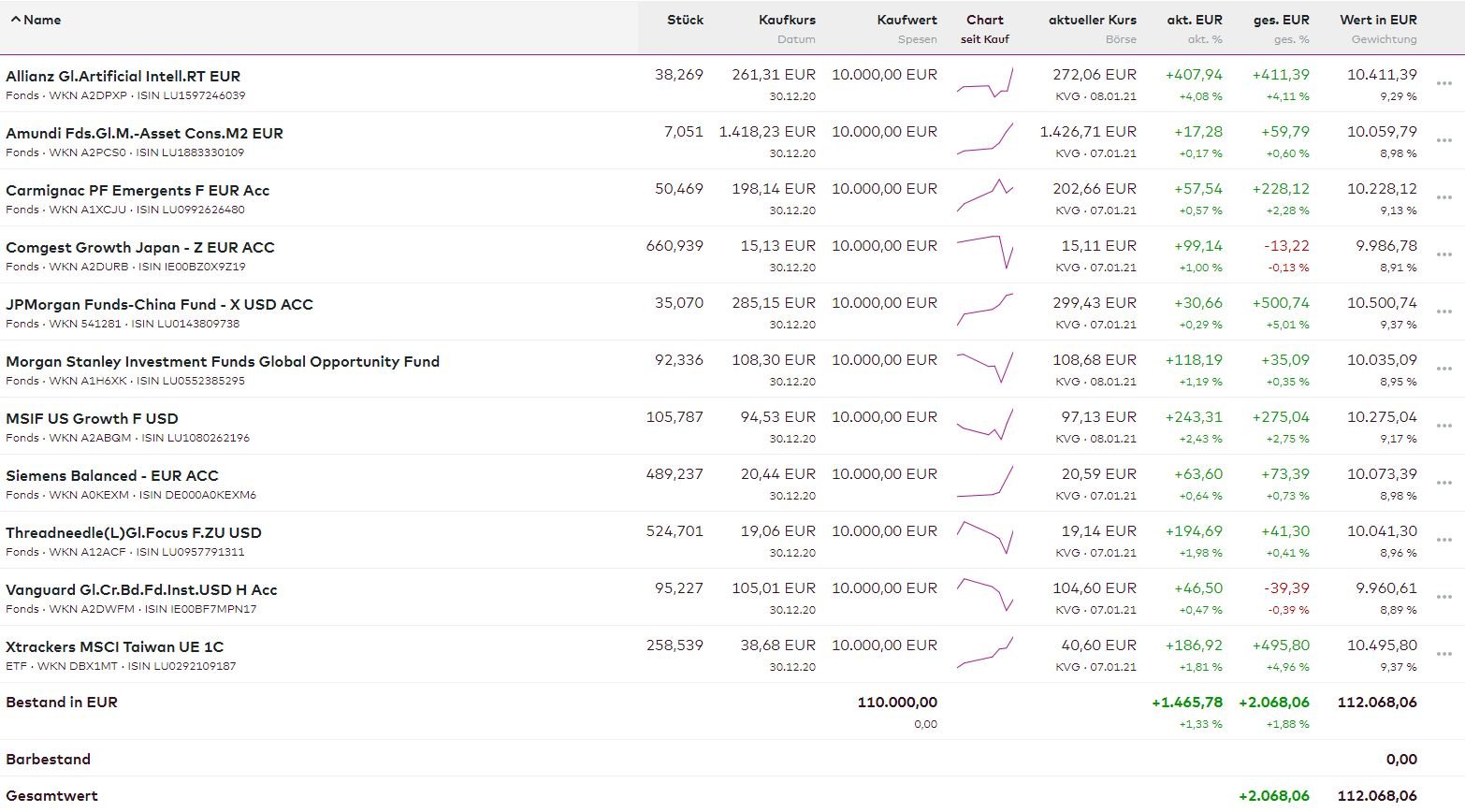Click the Comgest Growth Japan mini chart
Viewport: 1465px width, 812px height.
[x=984, y=253]
